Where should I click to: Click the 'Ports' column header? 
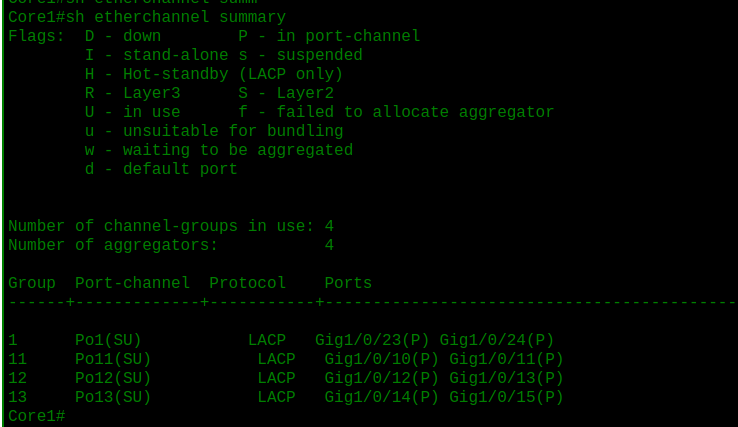pos(348,283)
